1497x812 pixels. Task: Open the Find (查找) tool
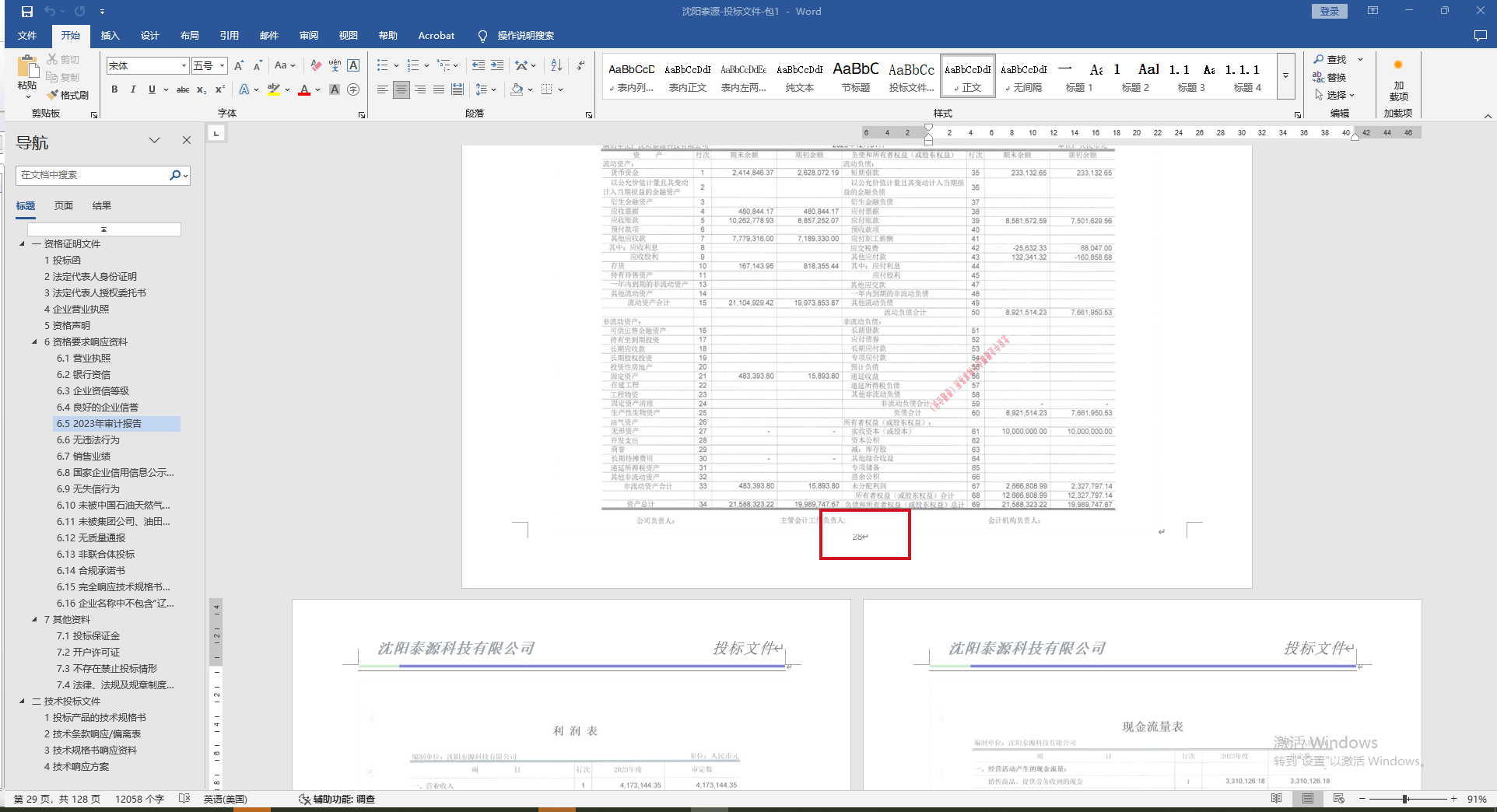tap(1330, 60)
